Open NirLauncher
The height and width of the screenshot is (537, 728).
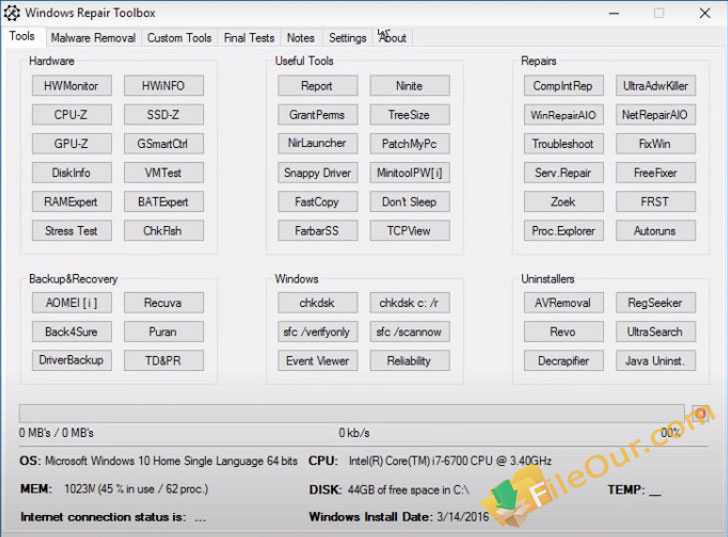(x=318, y=144)
